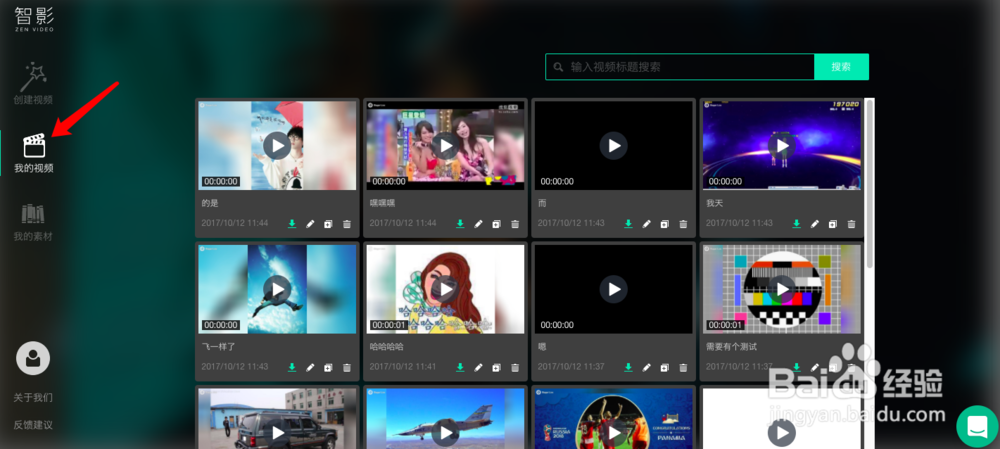Play the 我天 video
This screenshot has height=449, width=1000.
(x=782, y=145)
